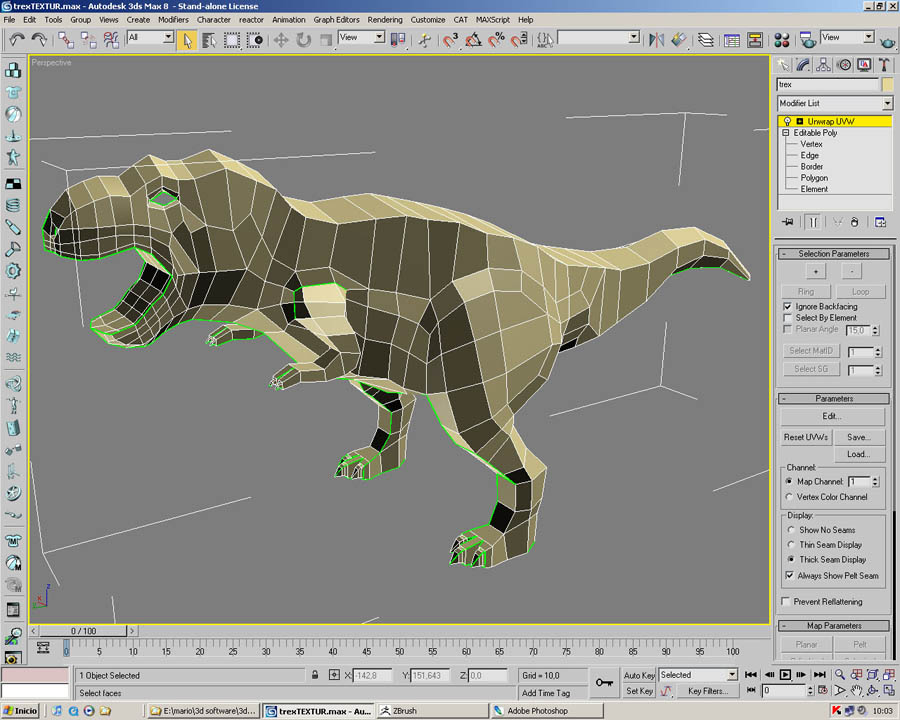Screen dimensions: 900x720
Task: Open the Align tool
Action: click(679, 40)
